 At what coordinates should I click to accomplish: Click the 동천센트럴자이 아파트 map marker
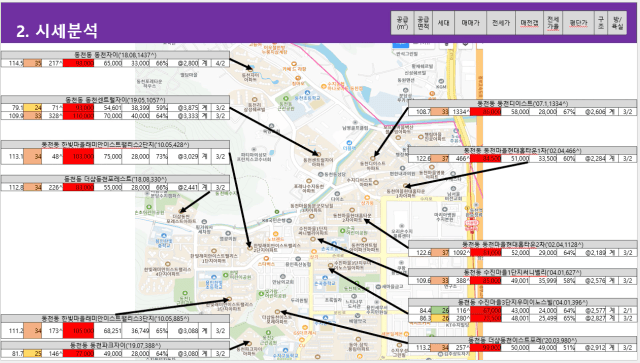(x=318, y=154)
